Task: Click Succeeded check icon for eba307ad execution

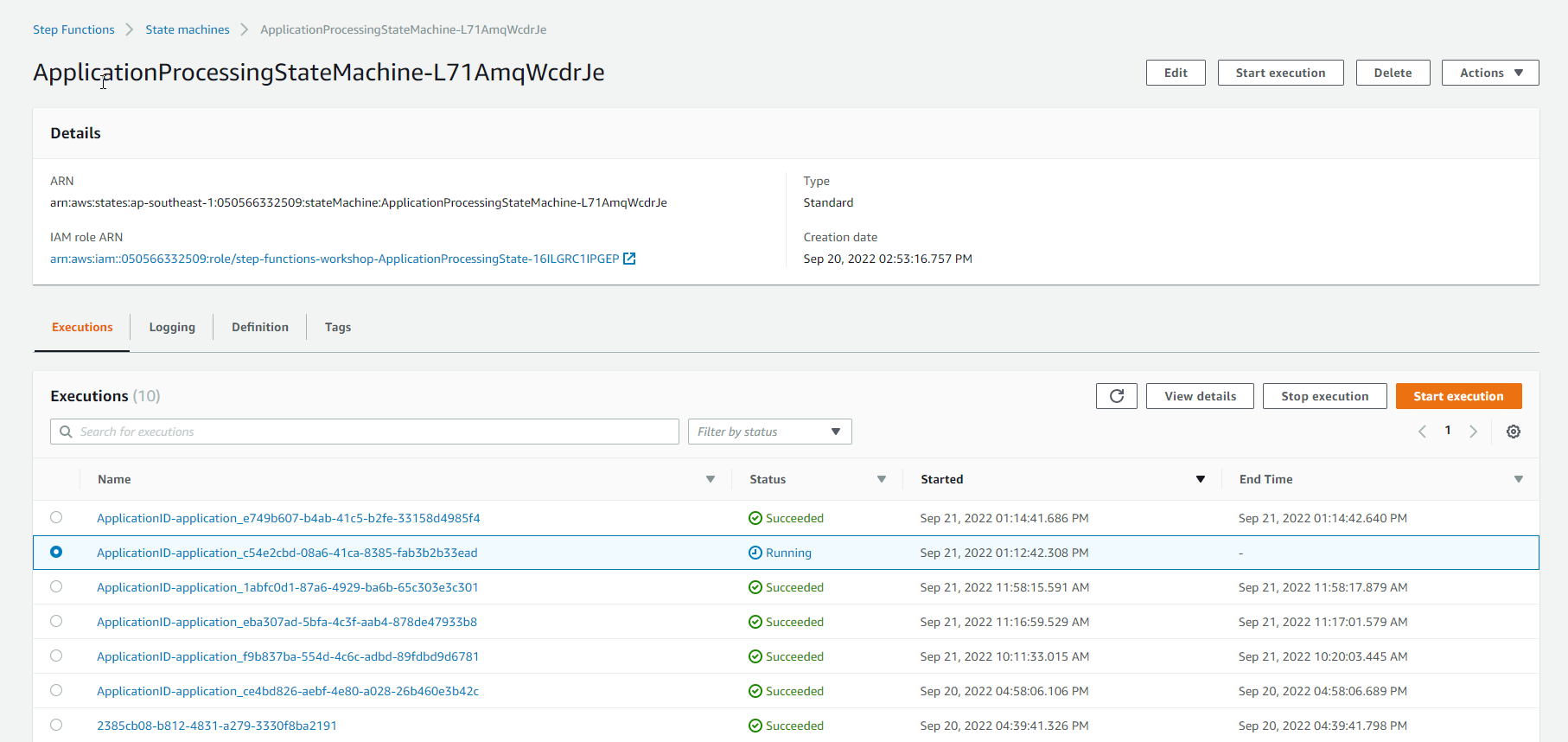Action: pos(755,622)
